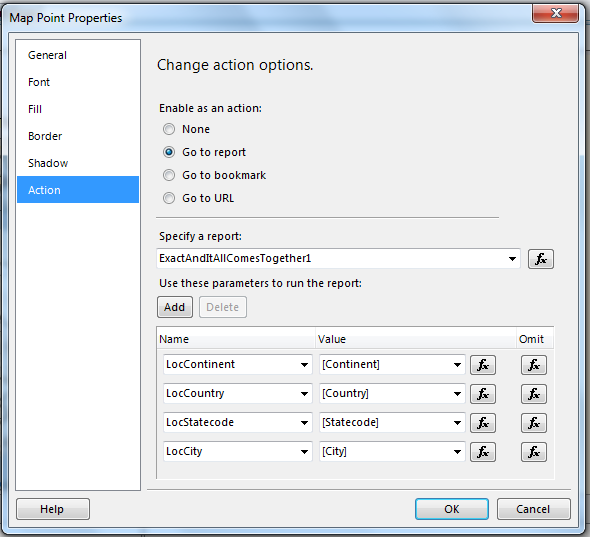590x537 pixels.
Task: Open Value expression editor for LocContinent row
Action: point(483,365)
